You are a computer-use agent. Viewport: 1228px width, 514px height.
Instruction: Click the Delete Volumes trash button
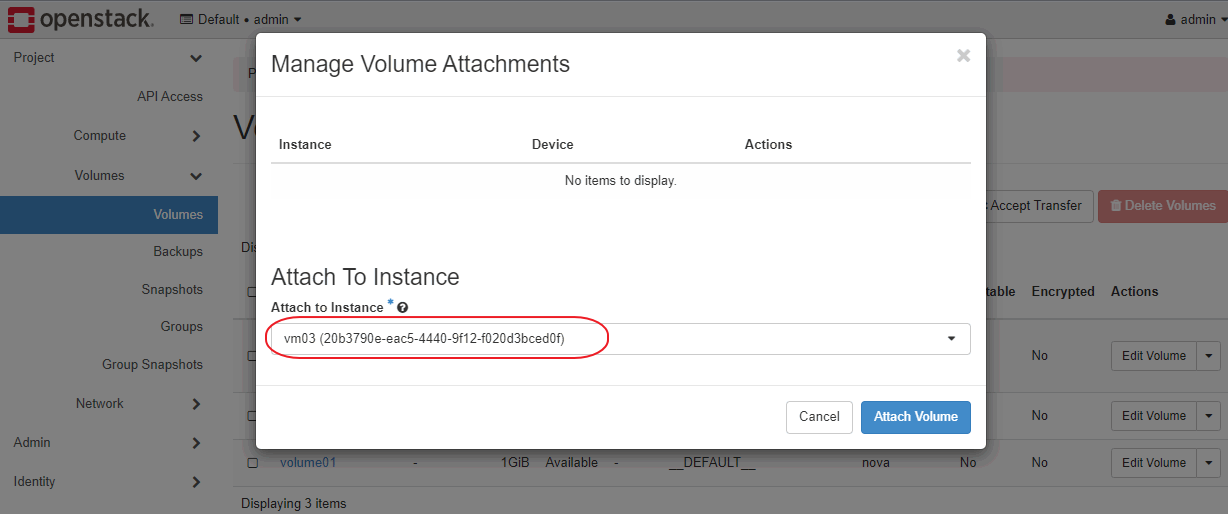point(1162,206)
